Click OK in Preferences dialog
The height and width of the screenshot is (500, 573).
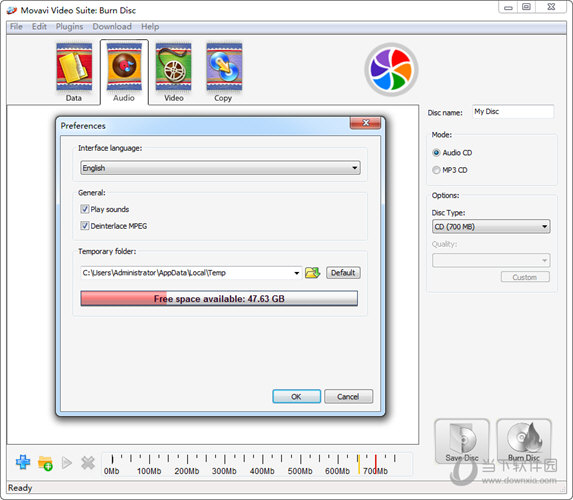pyautogui.click(x=296, y=397)
